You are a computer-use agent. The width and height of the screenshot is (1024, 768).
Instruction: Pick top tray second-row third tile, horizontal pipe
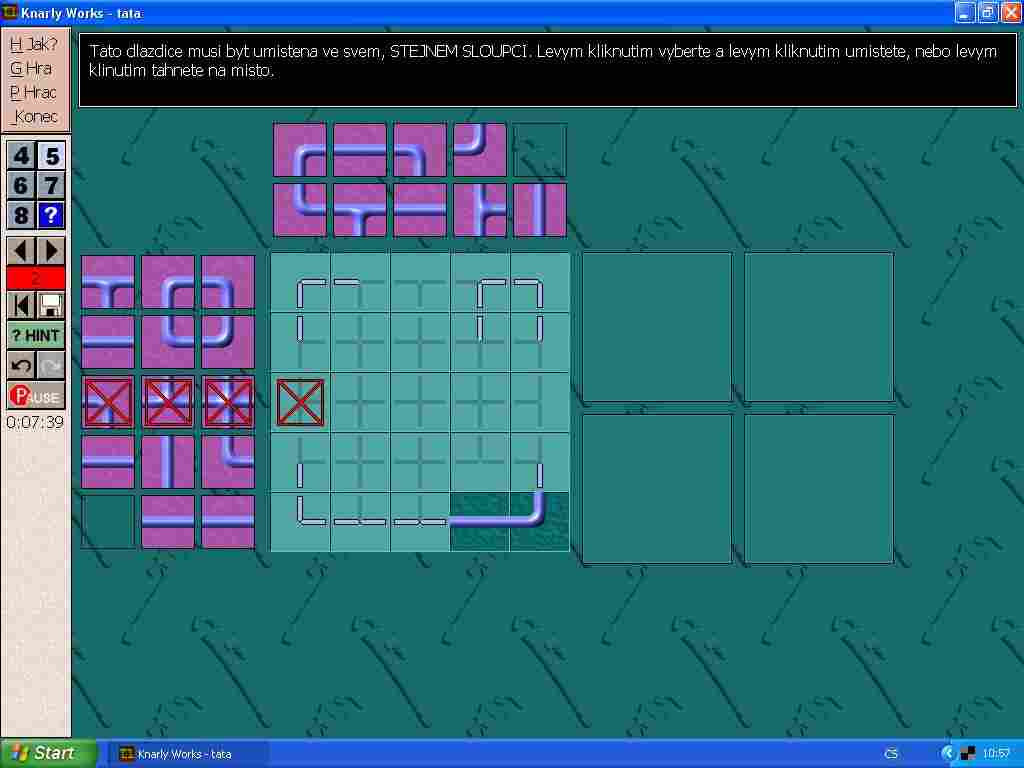(420, 210)
